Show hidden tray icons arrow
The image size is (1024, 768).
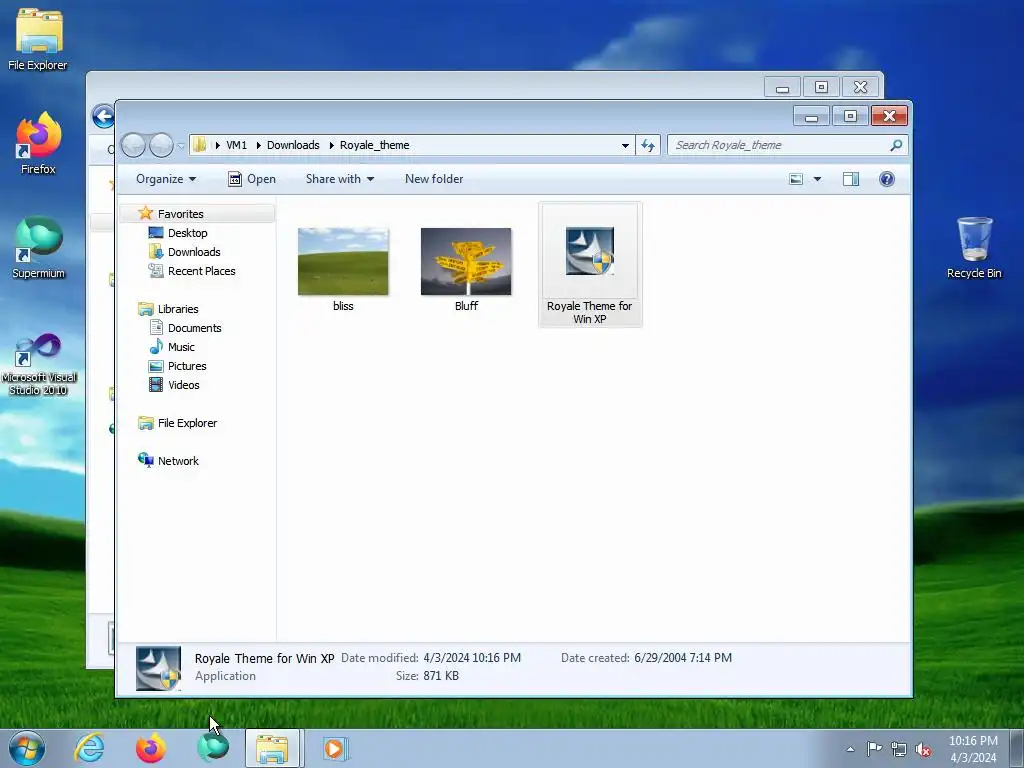point(850,749)
